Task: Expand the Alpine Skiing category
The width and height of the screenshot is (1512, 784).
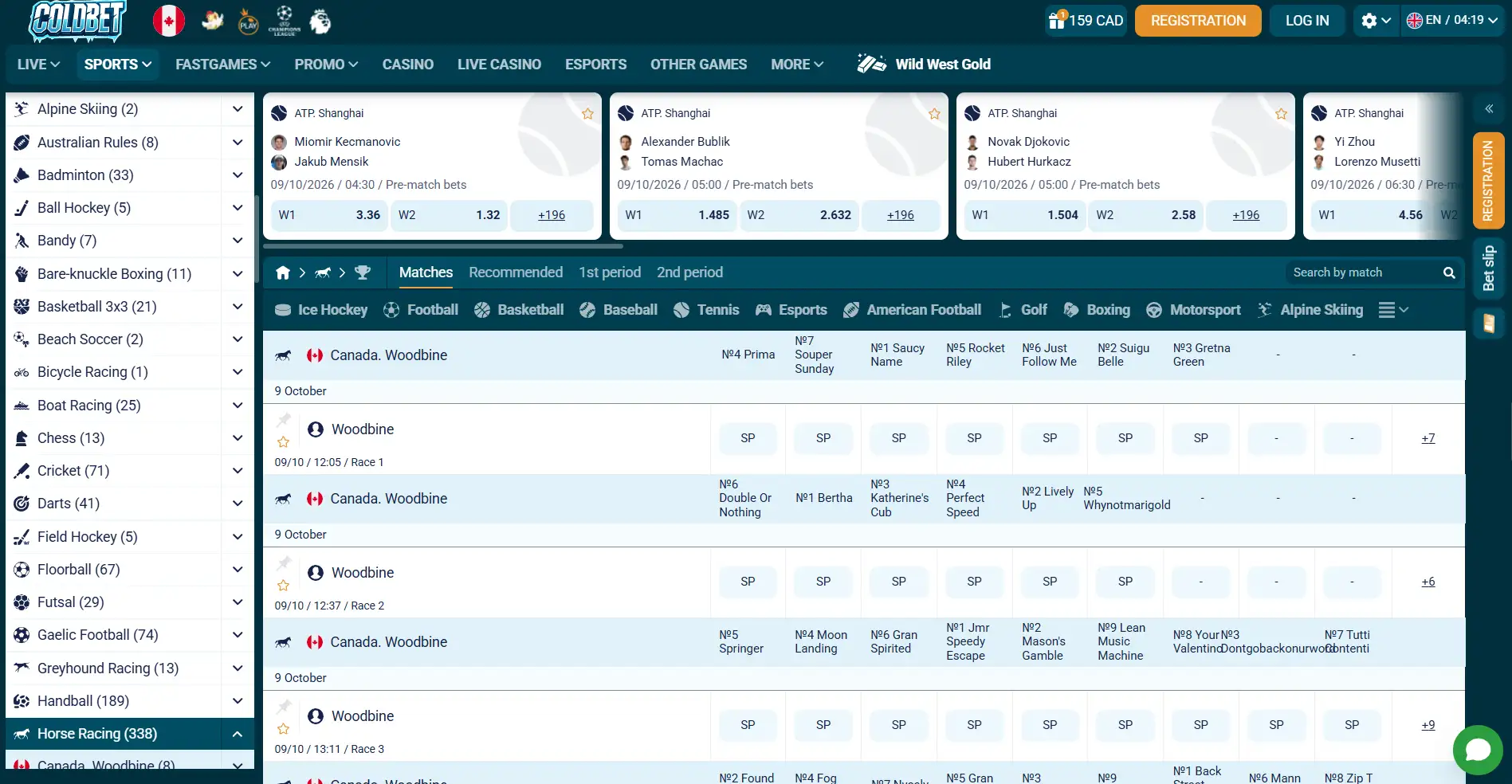Action: 238,109
